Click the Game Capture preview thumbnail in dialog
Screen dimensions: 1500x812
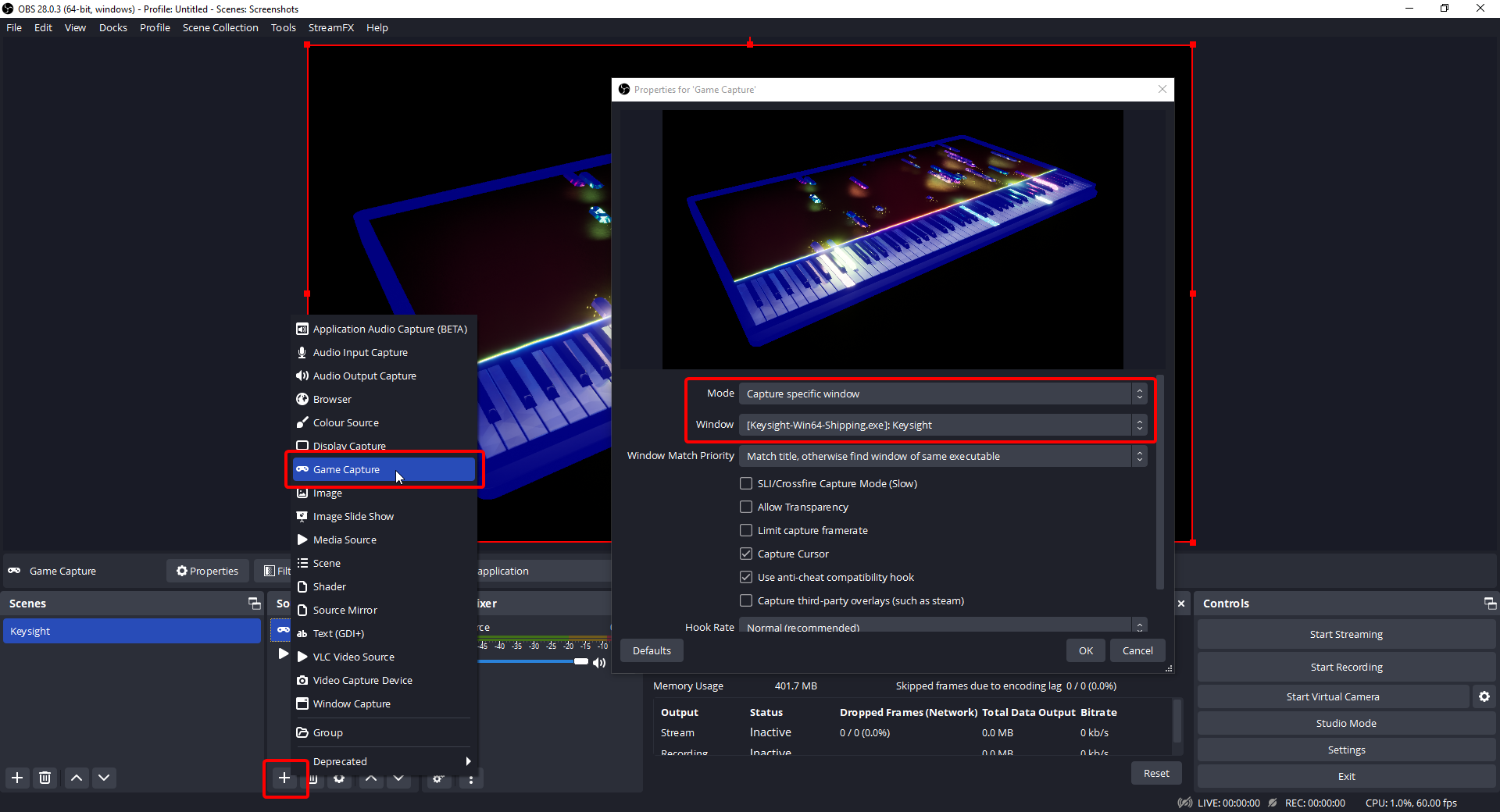tap(892, 239)
